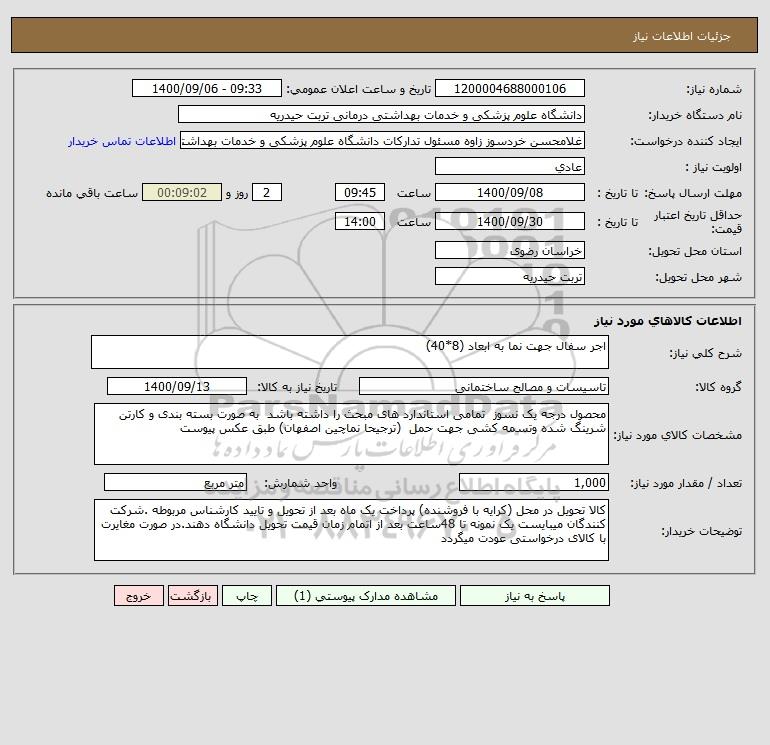Click the واحد شمارش label
Image resolution: width=770 pixels, height=745 pixels.
point(301,483)
